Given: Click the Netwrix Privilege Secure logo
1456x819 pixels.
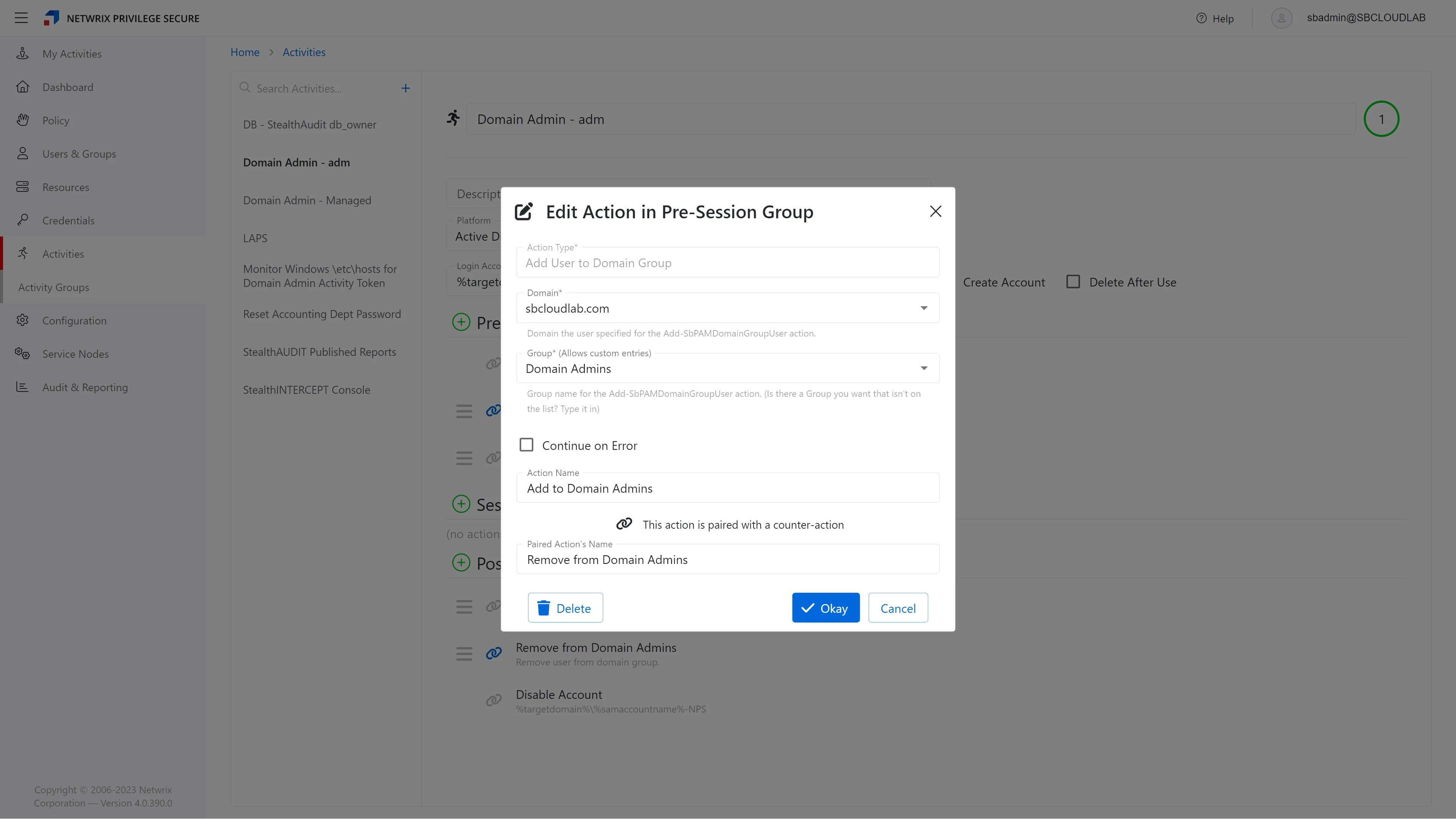Looking at the screenshot, I should (x=52, y=18).
